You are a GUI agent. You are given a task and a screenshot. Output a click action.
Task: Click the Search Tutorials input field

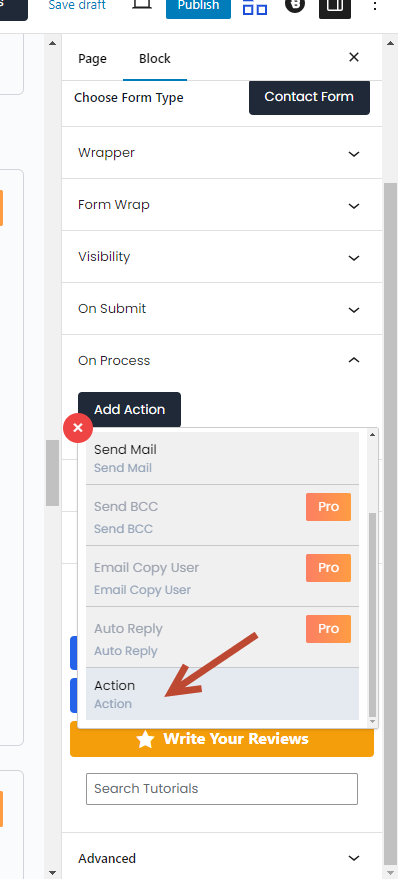(222, 789)
